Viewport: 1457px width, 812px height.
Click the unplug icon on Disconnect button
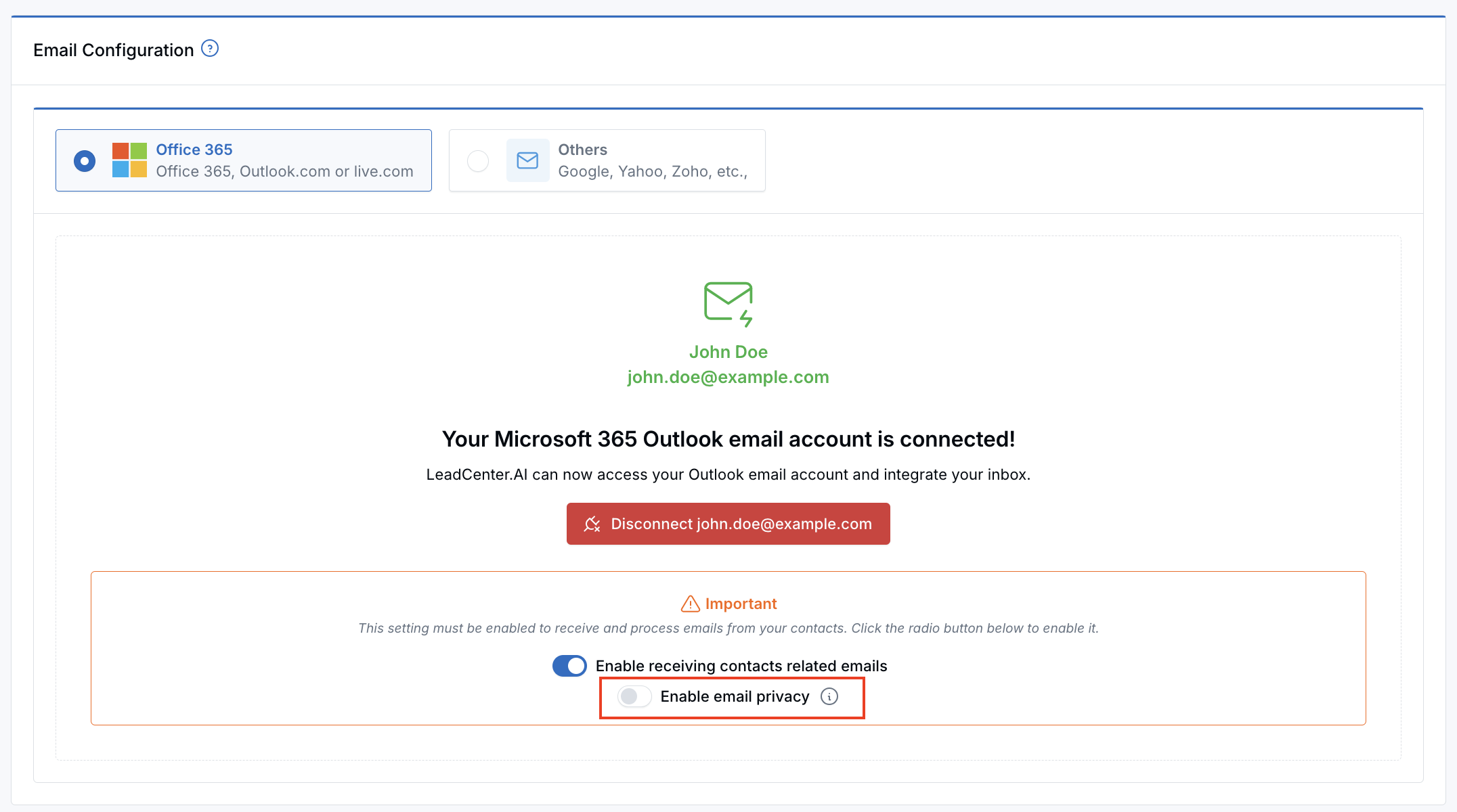592,524
